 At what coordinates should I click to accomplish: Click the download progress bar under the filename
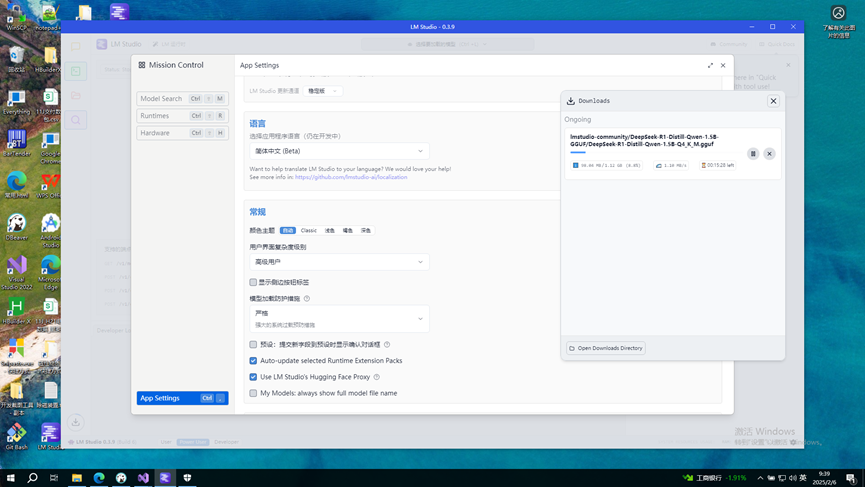[x=656, y=152]
